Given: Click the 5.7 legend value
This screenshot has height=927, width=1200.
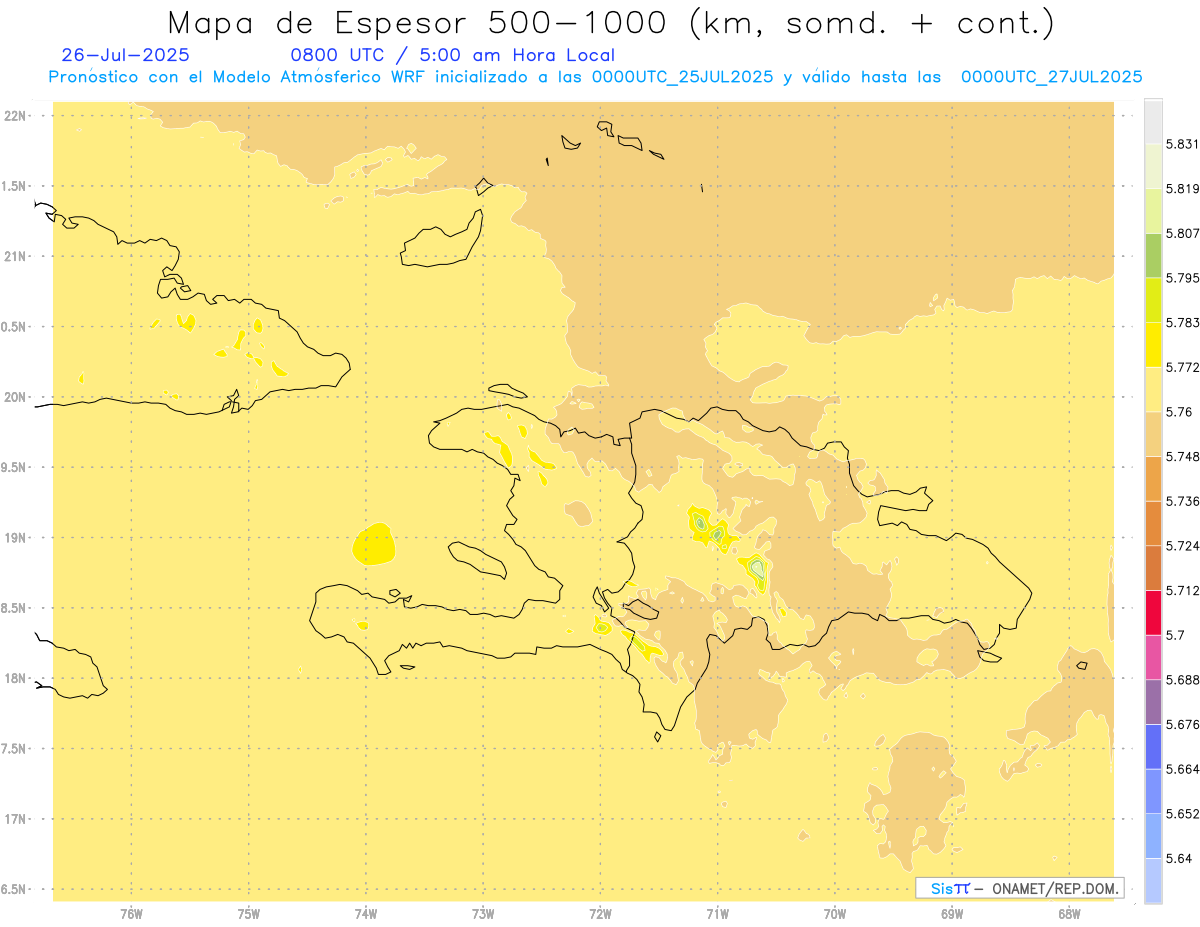Looking at the screenshot, I should pyautogui.click(x=1175, y=635).
